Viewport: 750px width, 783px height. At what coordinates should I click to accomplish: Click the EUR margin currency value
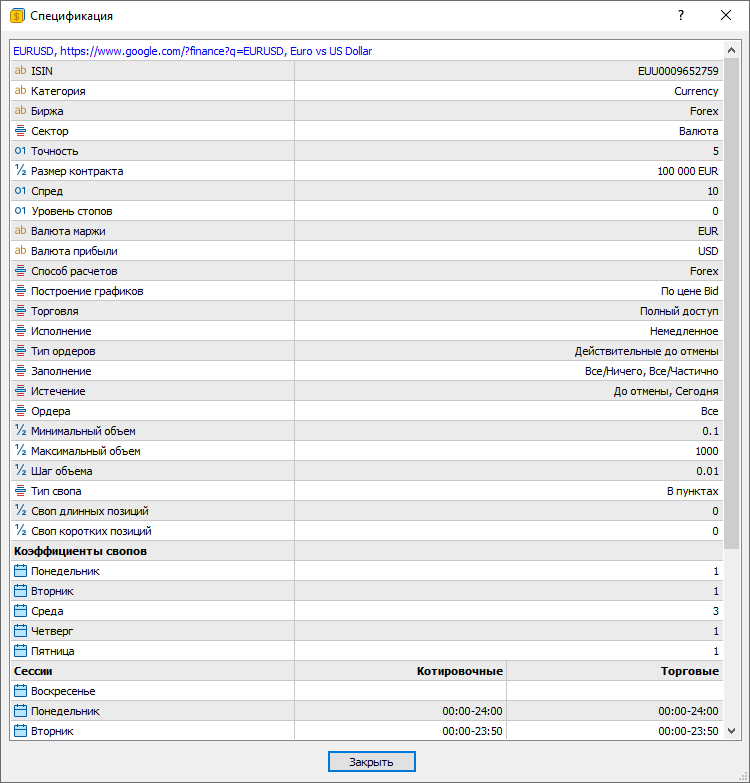708,231
